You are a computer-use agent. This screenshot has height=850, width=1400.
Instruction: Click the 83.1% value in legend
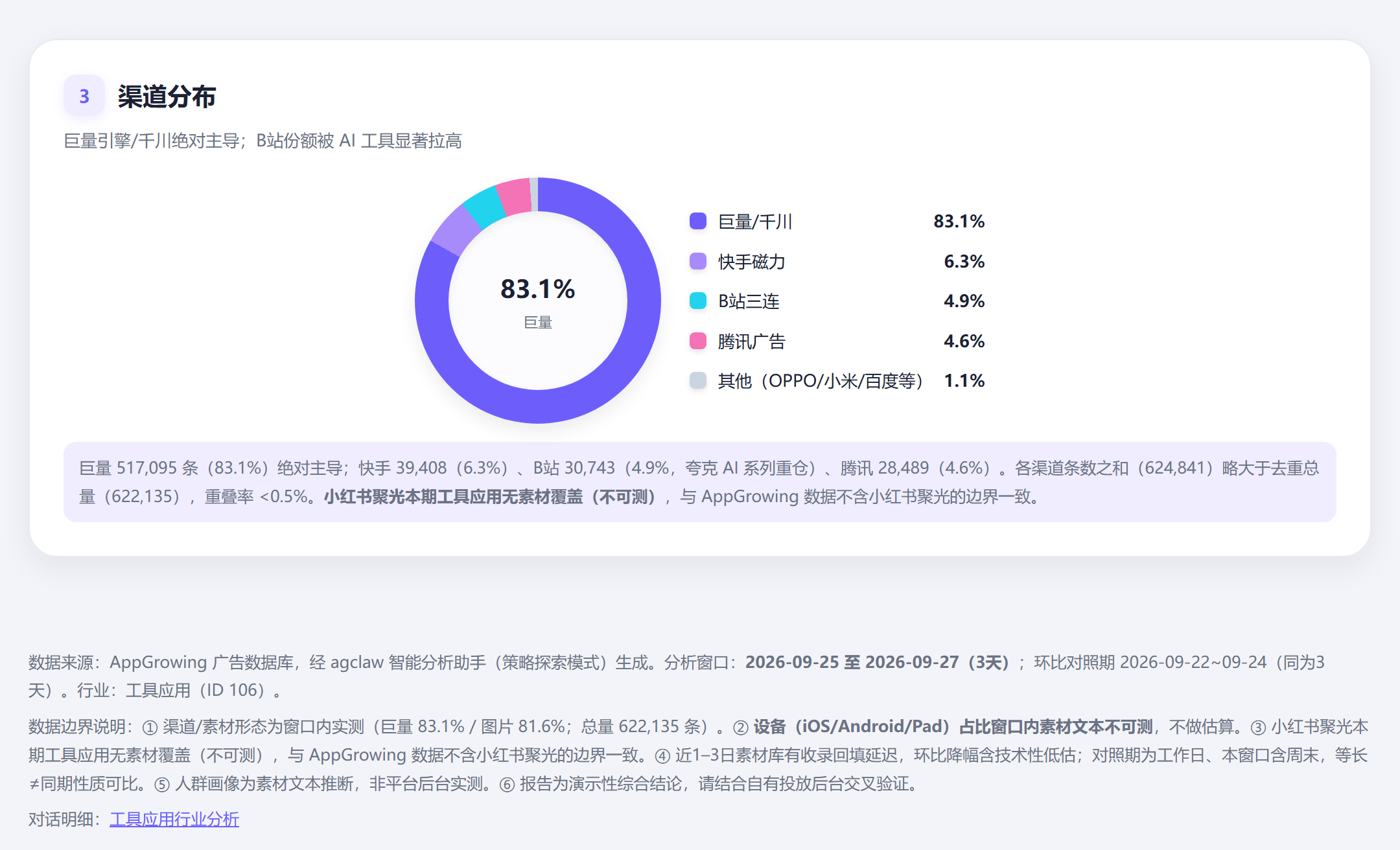[959, 222]
